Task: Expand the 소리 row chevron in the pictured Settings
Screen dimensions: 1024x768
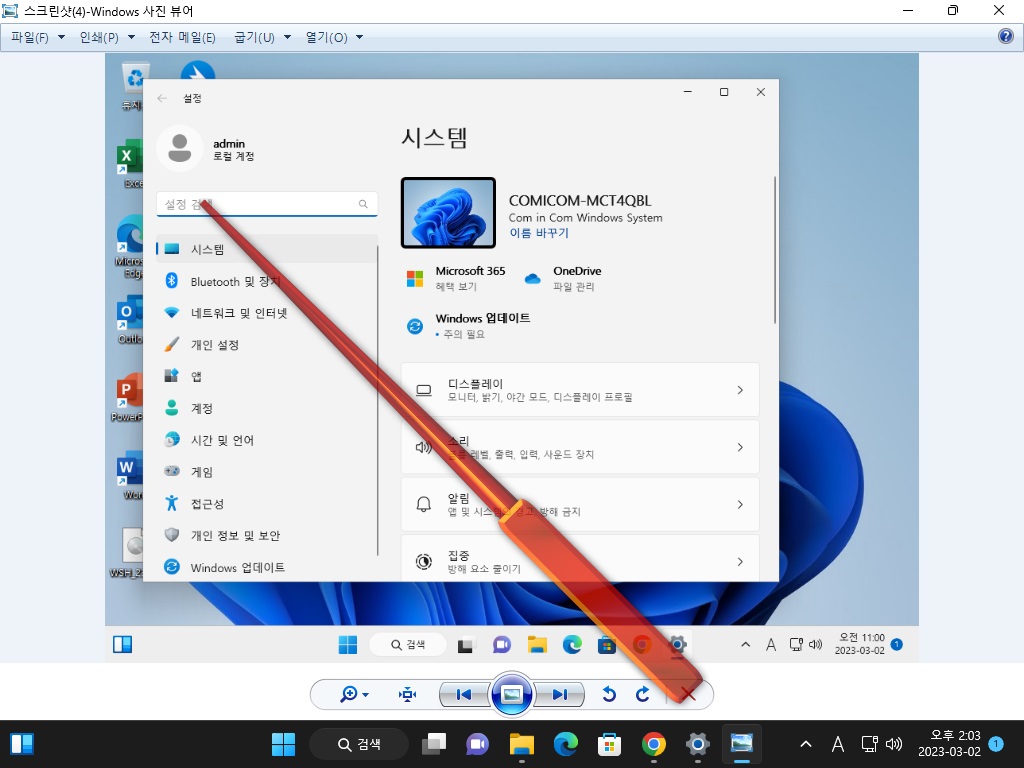Action: click(740, 447)
